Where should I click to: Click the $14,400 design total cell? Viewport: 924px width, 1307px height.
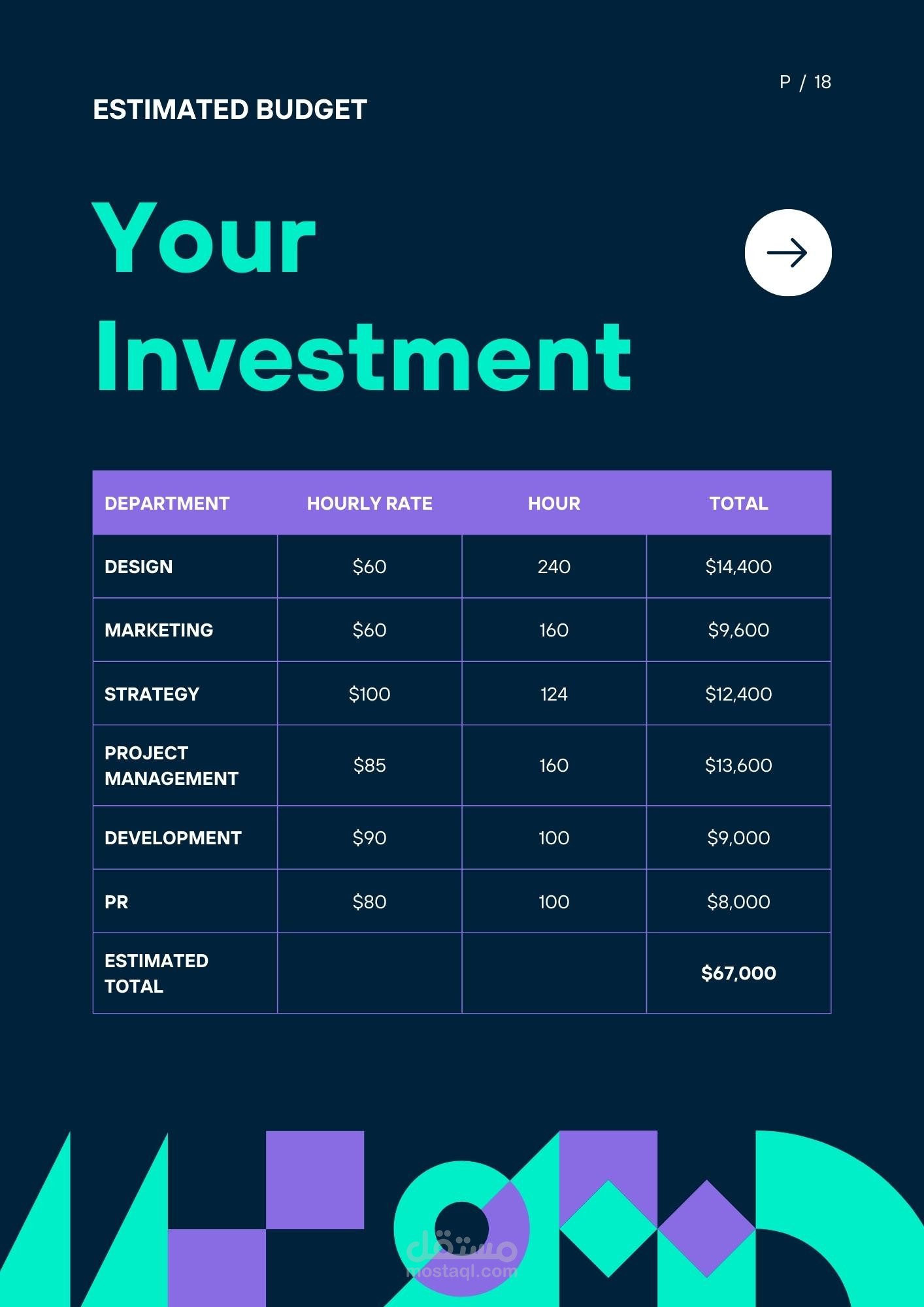[738, 567]
